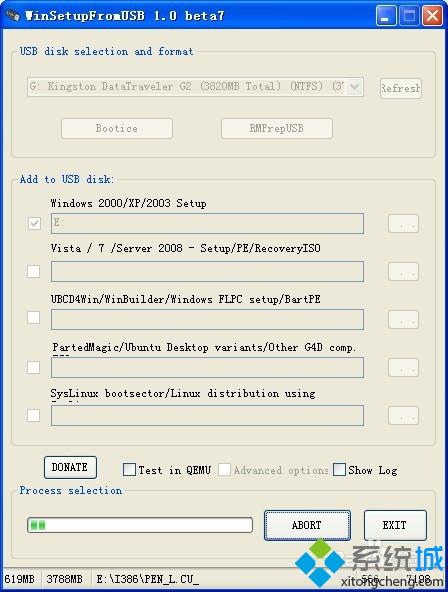
Task: Toggle the Advanced options checkbox
Action: click(224, 470)
